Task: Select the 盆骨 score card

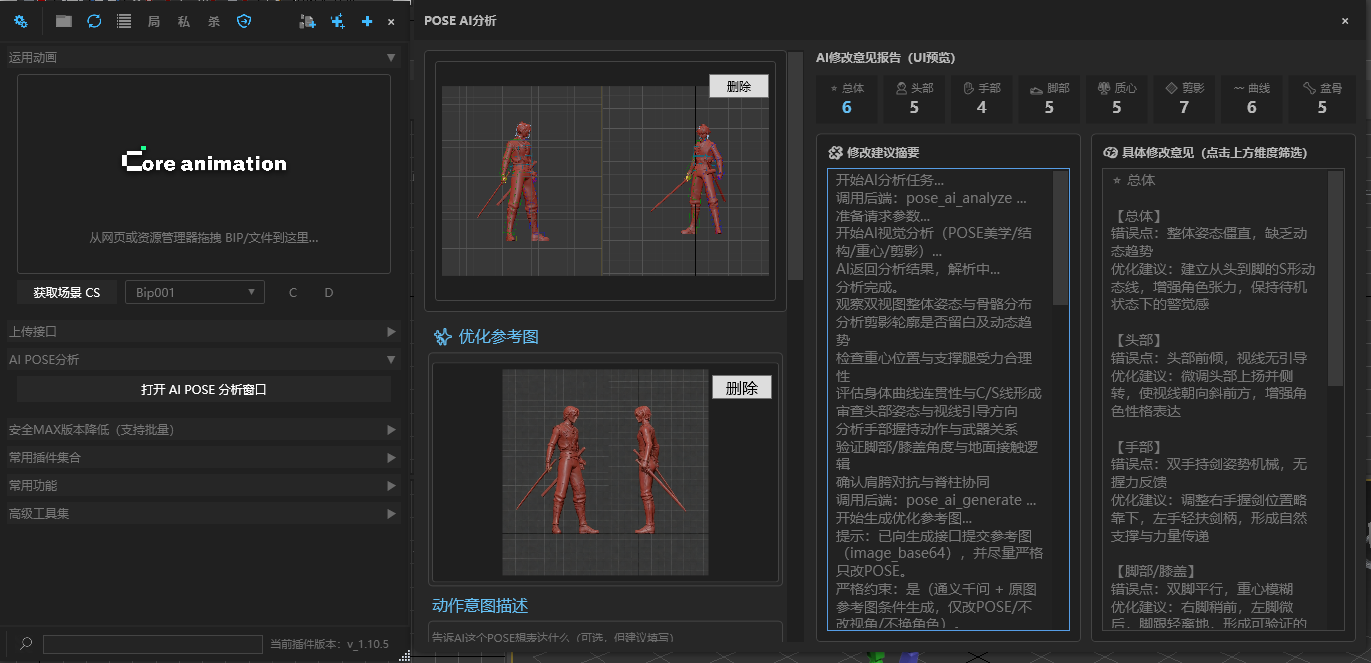Action: coord(1322,98)
